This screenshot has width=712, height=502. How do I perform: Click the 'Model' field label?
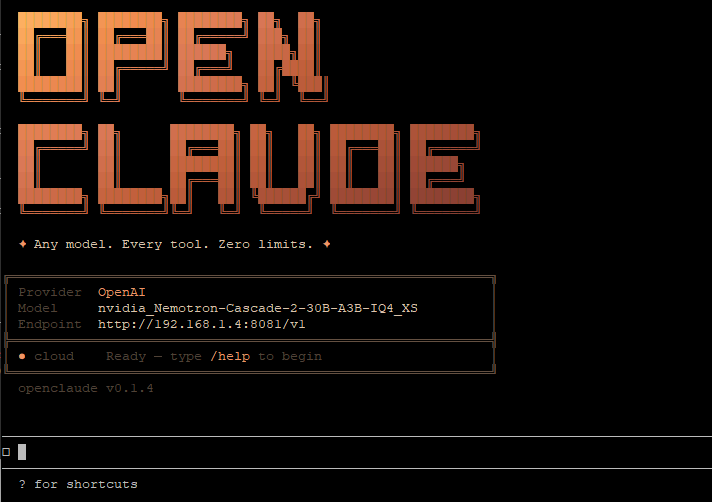tap(38, 308)
